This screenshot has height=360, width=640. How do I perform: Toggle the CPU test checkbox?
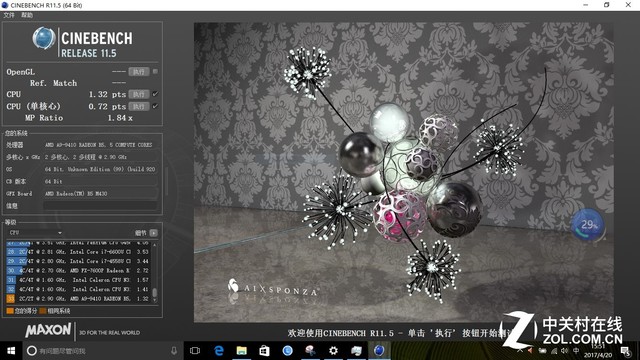tap(155, 94)
